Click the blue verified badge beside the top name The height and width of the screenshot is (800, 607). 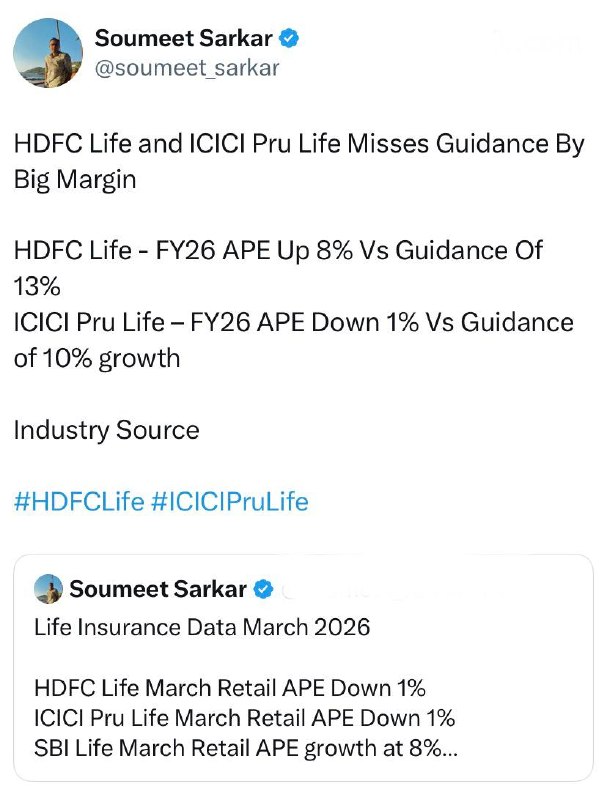coord(291,39)
